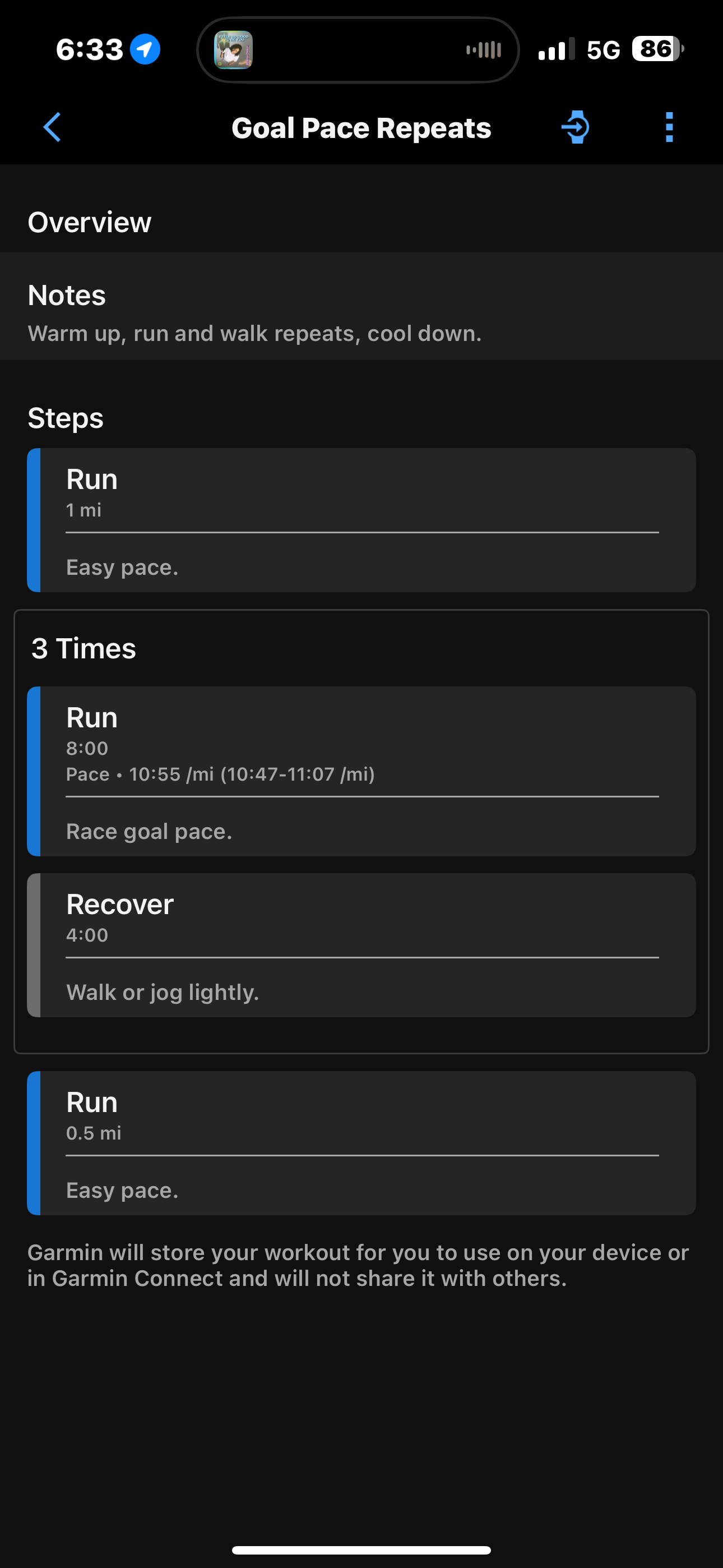
Task: Open the three-dot more options menu
Action: [669, 127]
